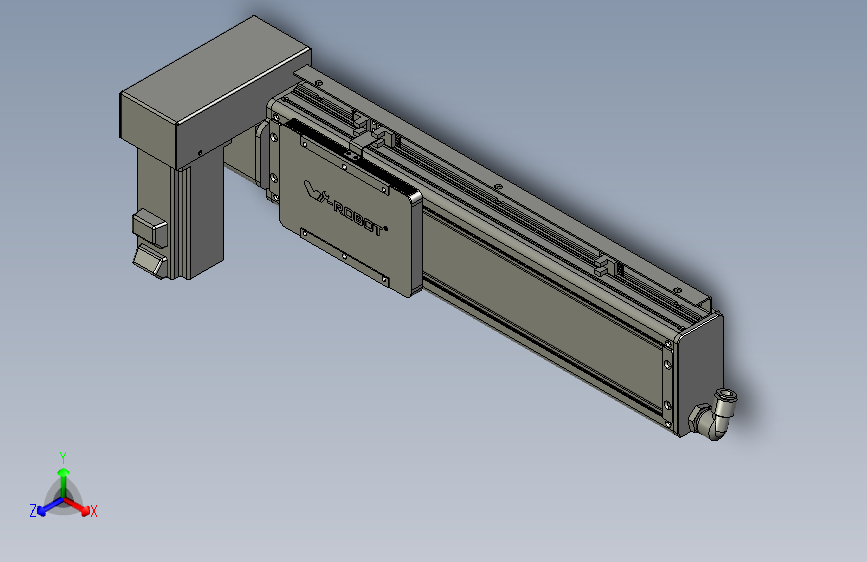
Task: Select the square connector on the motor housing
Action: (x=150, y=227)
